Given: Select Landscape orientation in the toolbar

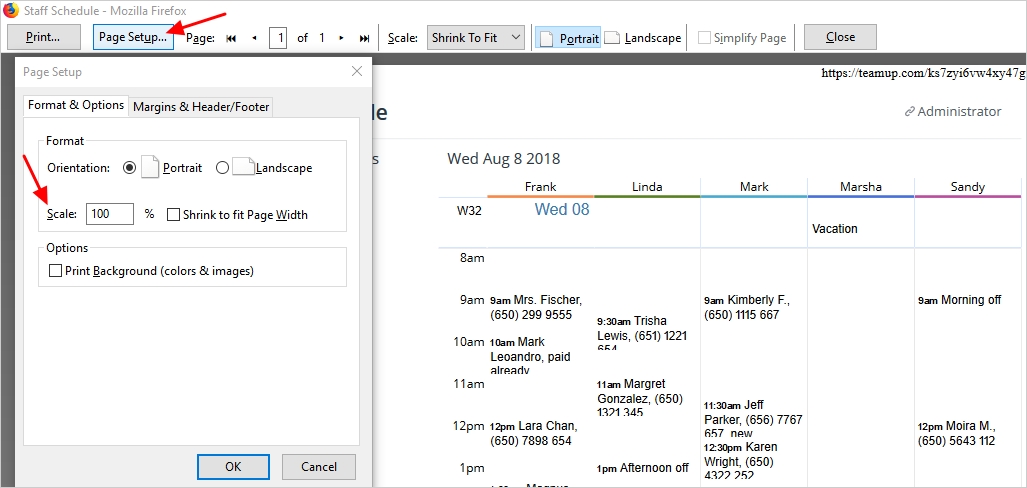Looking at the screenshot, I should click(x=643, y=38).
